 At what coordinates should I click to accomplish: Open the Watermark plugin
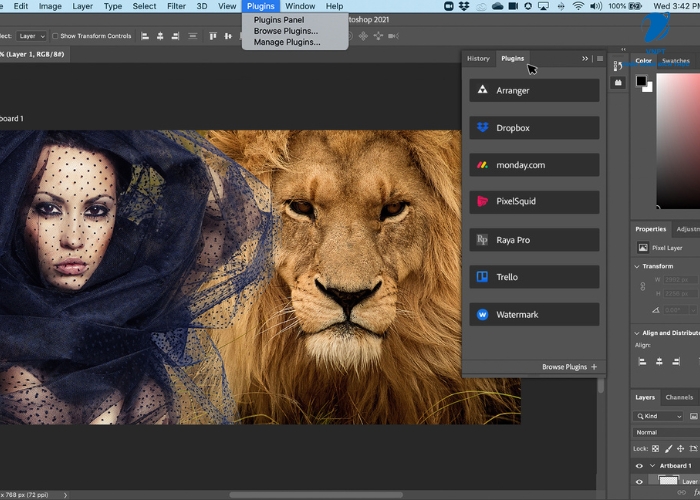click(534, 314)
